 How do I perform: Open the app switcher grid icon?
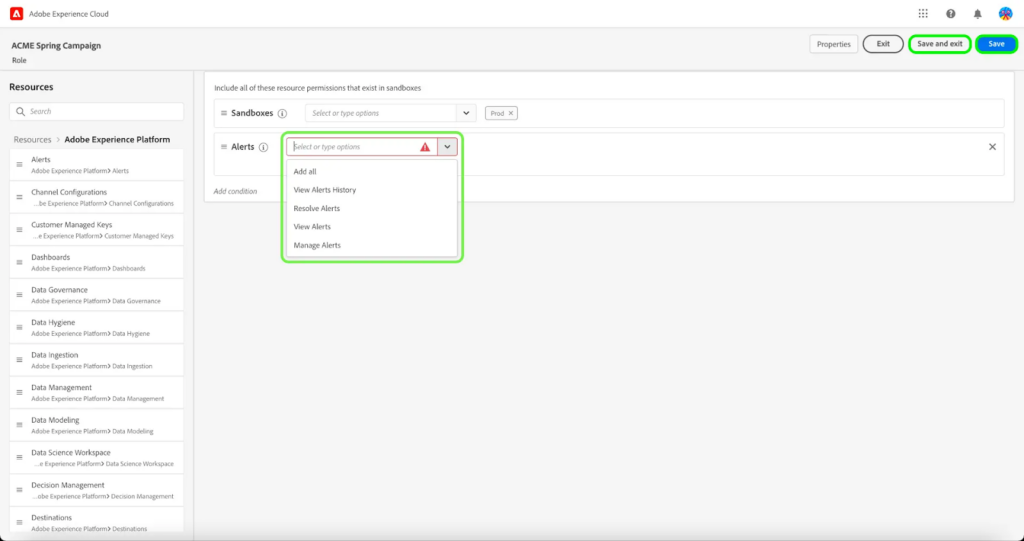click(x=923, y=14)
